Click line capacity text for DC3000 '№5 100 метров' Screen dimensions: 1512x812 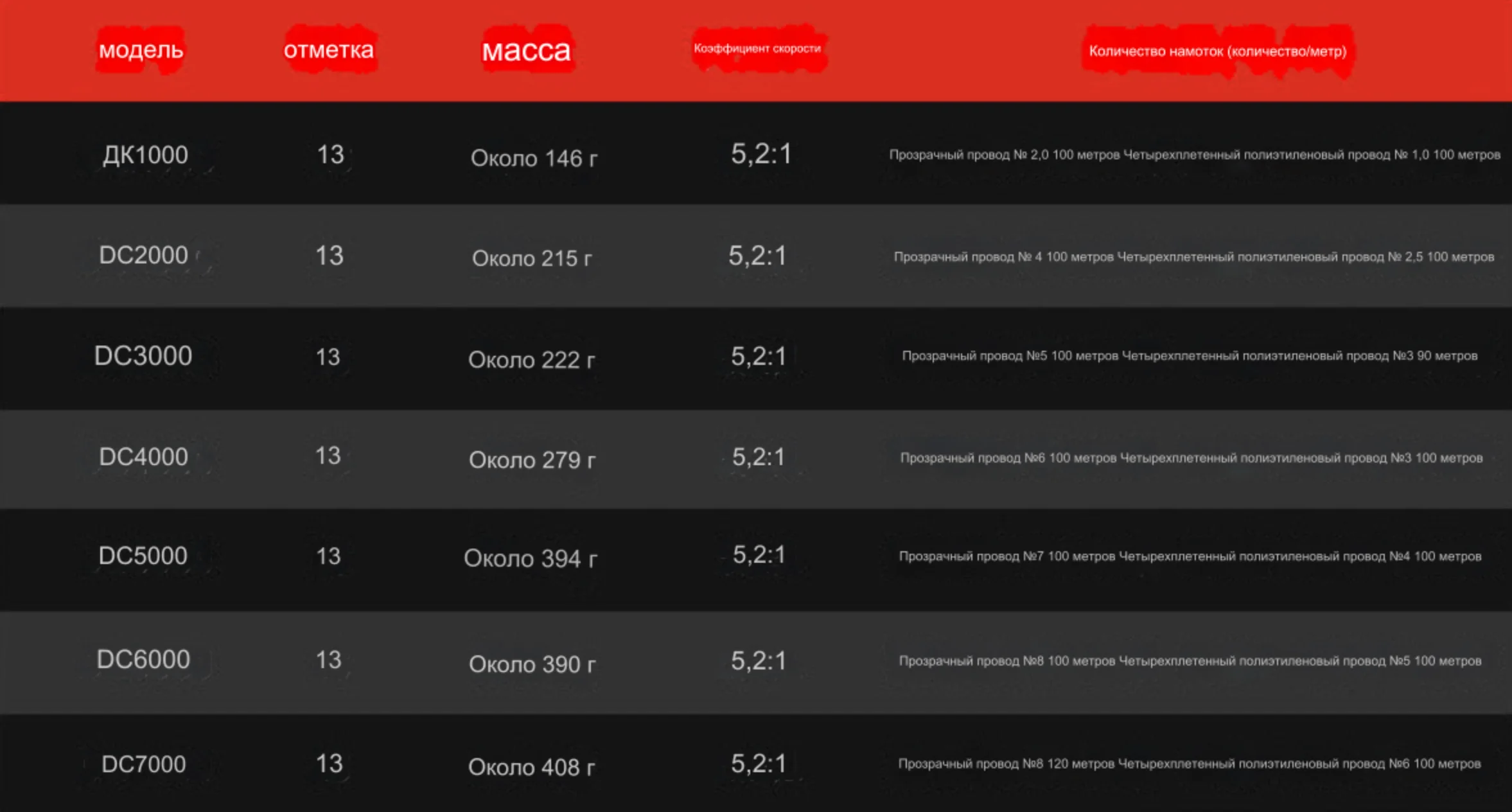(1072, 356)
